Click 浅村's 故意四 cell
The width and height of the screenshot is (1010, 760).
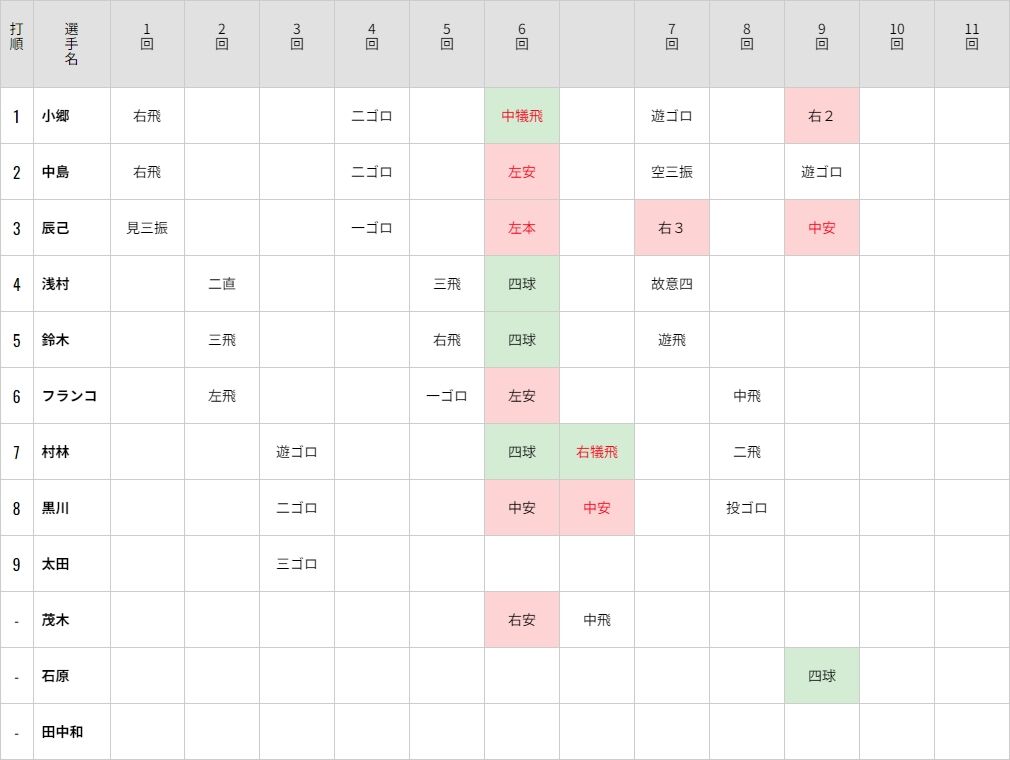[671, 284]
